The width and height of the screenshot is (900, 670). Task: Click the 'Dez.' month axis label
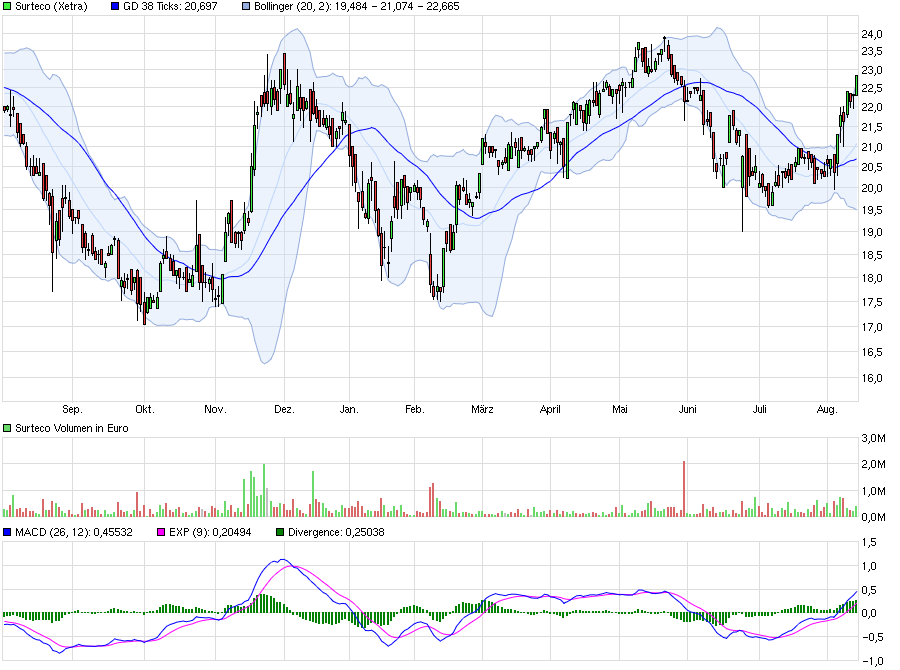pos(284,409)
